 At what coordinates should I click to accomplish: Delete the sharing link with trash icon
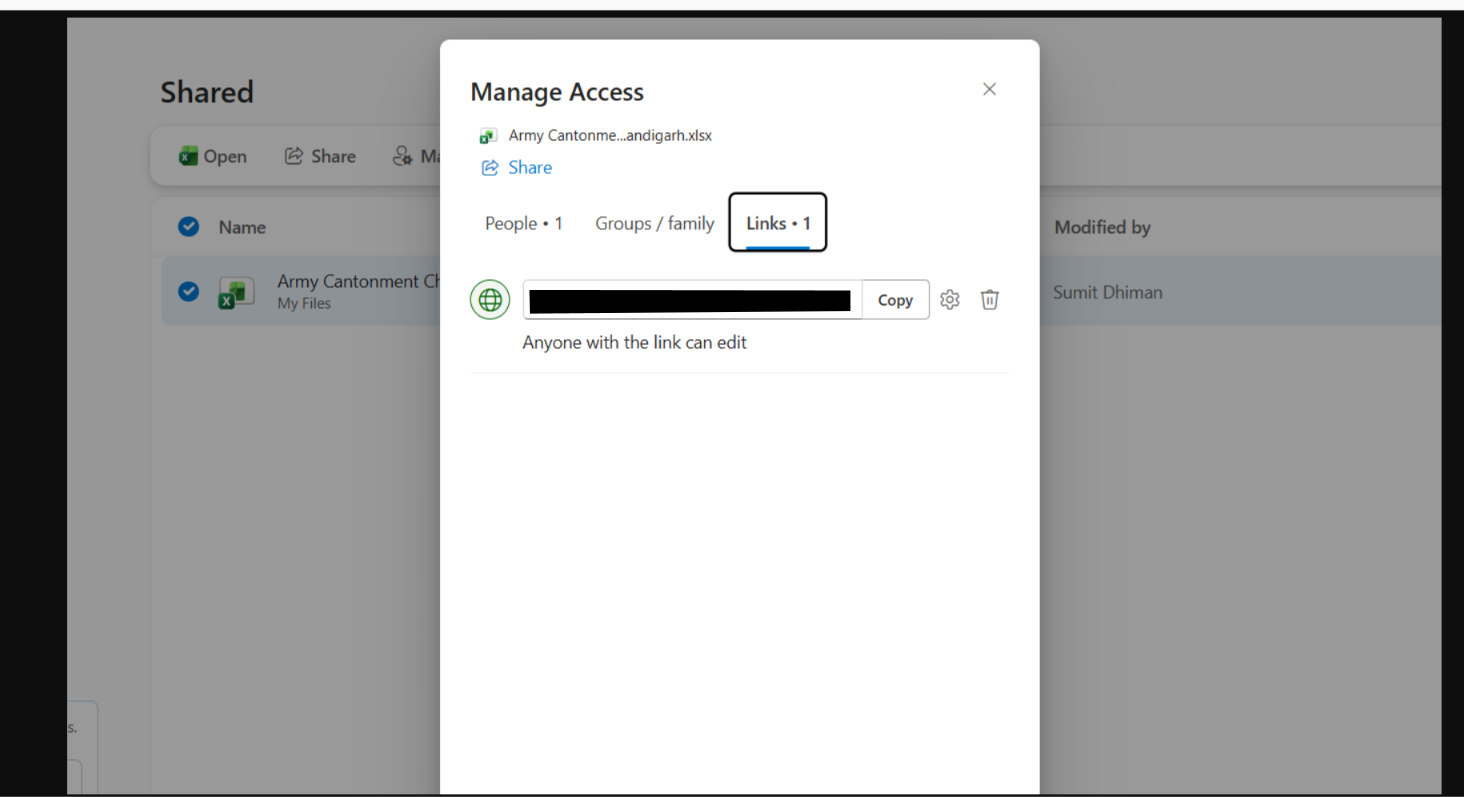pyautogui.click(x=989, y=299)
